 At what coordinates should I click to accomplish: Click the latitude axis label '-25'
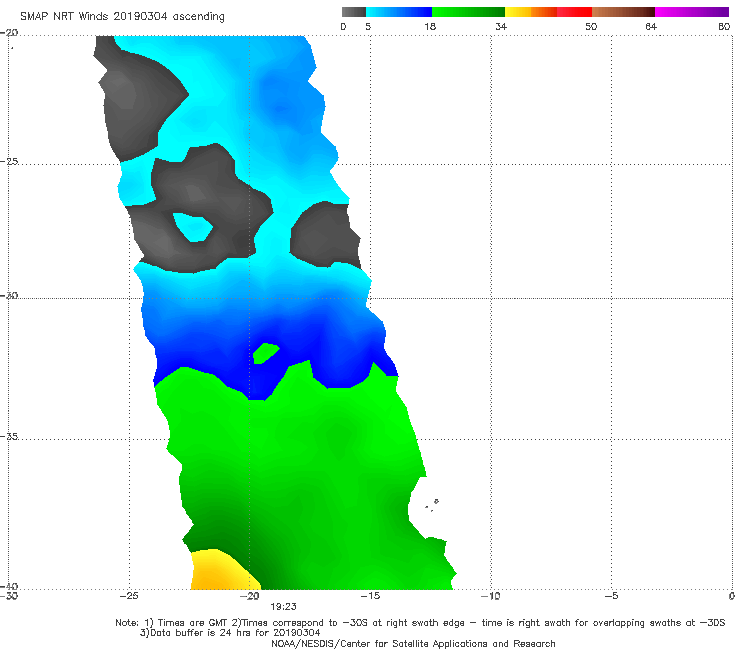click(x=9, y=161)
